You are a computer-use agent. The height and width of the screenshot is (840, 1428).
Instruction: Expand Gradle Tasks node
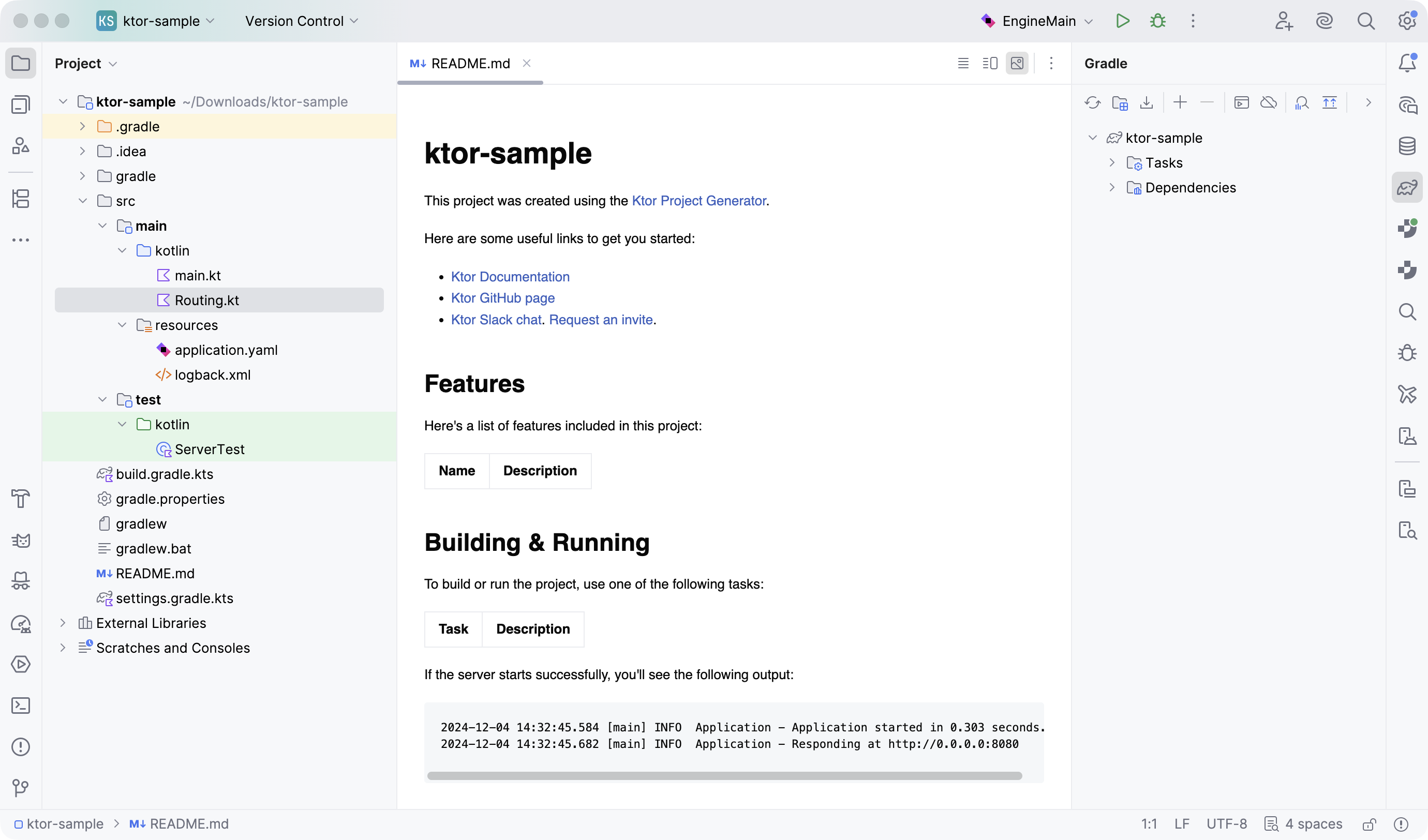(1112, 163)
